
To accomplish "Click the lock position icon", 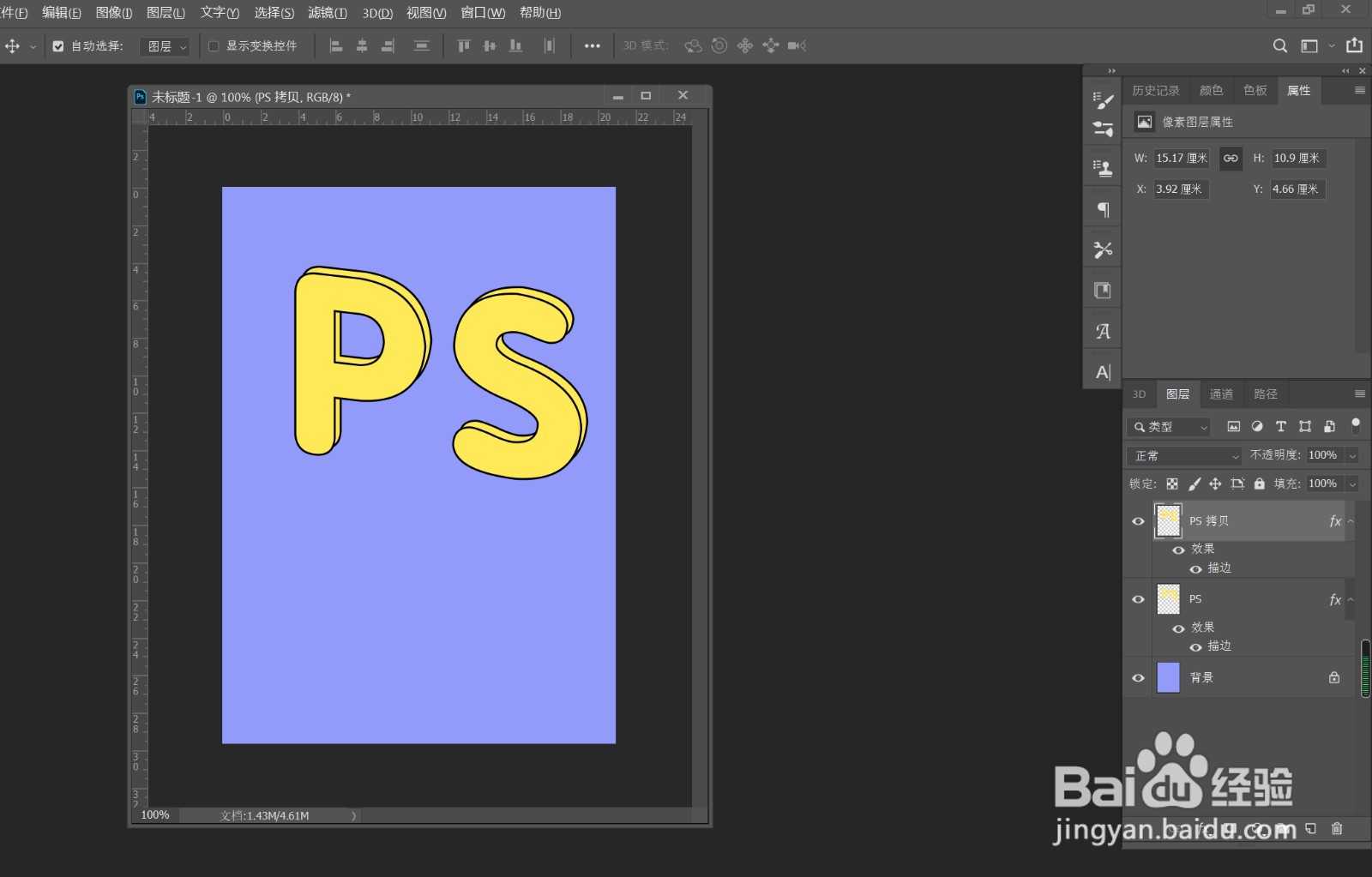I will click(1215, 484).
